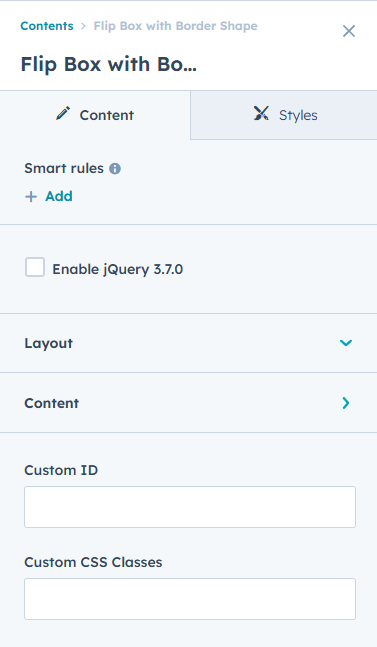Collapse Layout section using its down chevron
This screenshot has height=647, width=377.
coord(346,343)
